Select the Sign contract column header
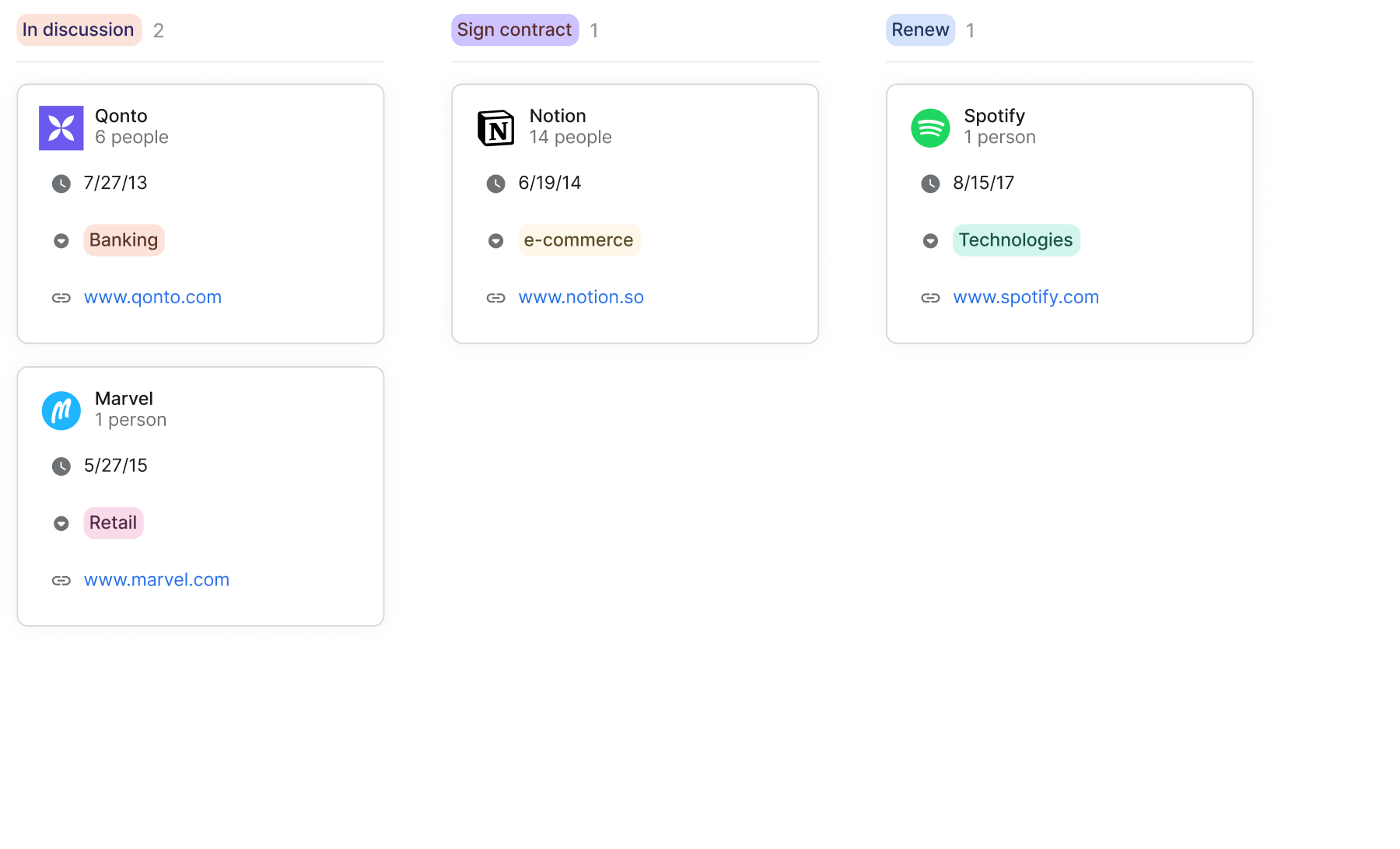 click(514, 30)
